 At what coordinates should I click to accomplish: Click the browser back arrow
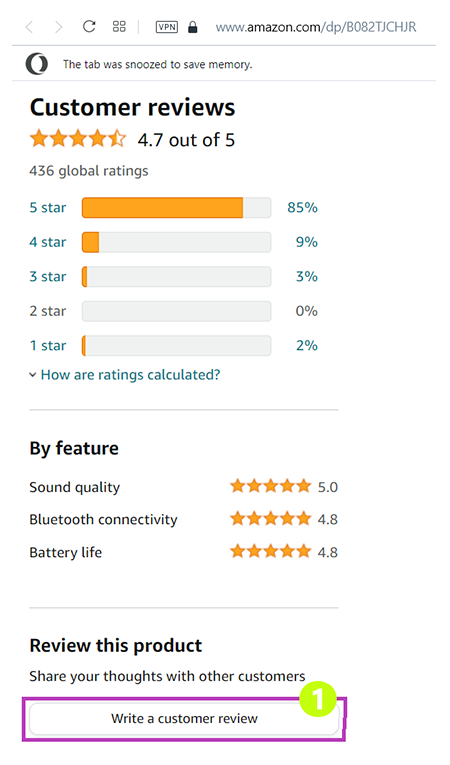30,27
